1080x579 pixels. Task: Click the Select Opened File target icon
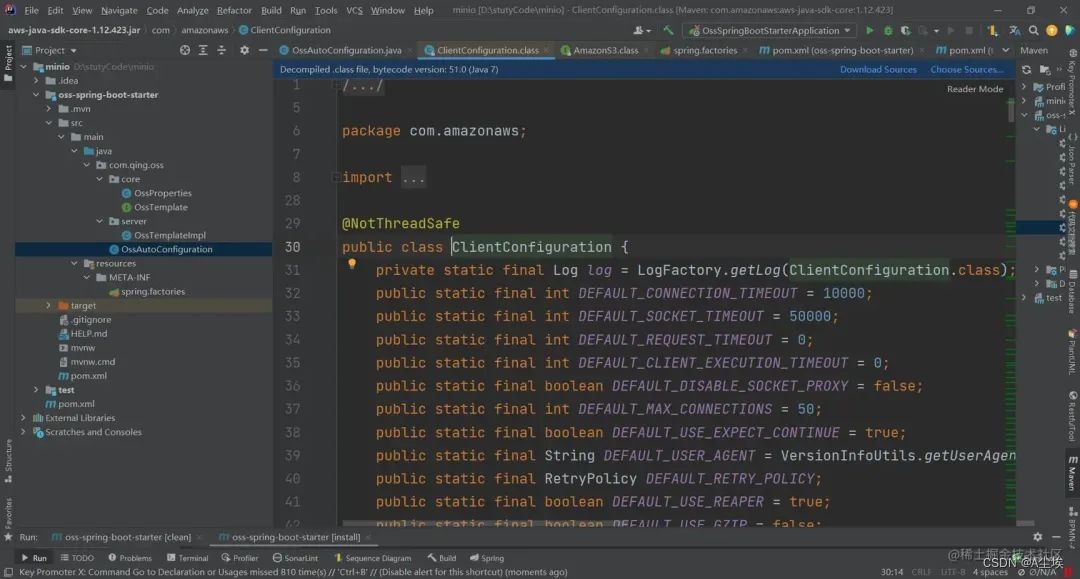click(x=185, y=50)
